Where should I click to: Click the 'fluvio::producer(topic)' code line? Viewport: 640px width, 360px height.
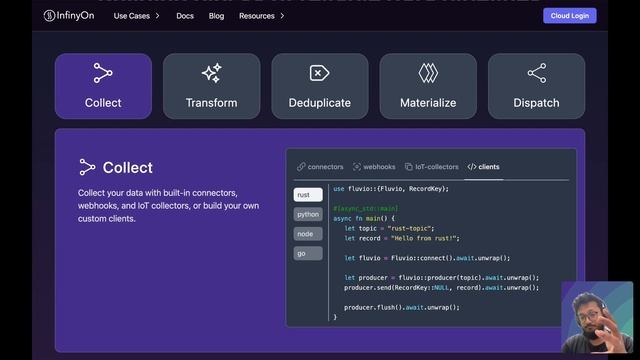click(442, 278)
